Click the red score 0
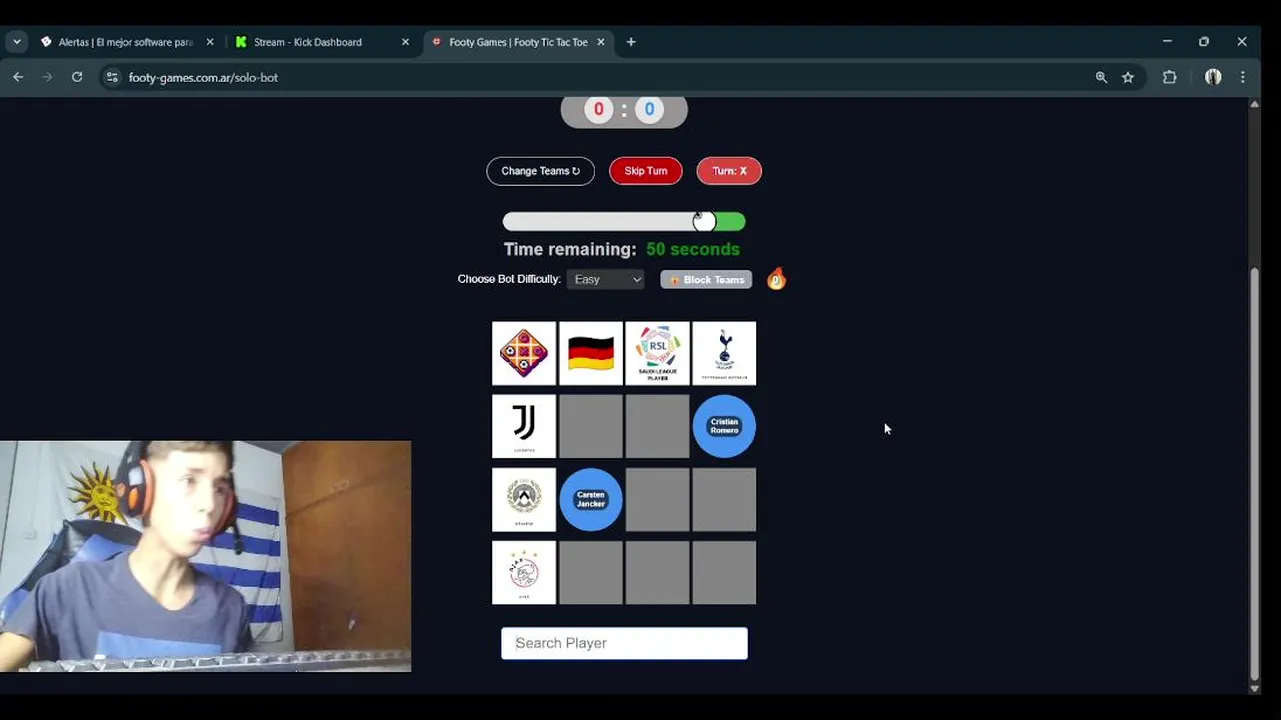The height and width of the screenshot is (720, 1281). point(598,110)
